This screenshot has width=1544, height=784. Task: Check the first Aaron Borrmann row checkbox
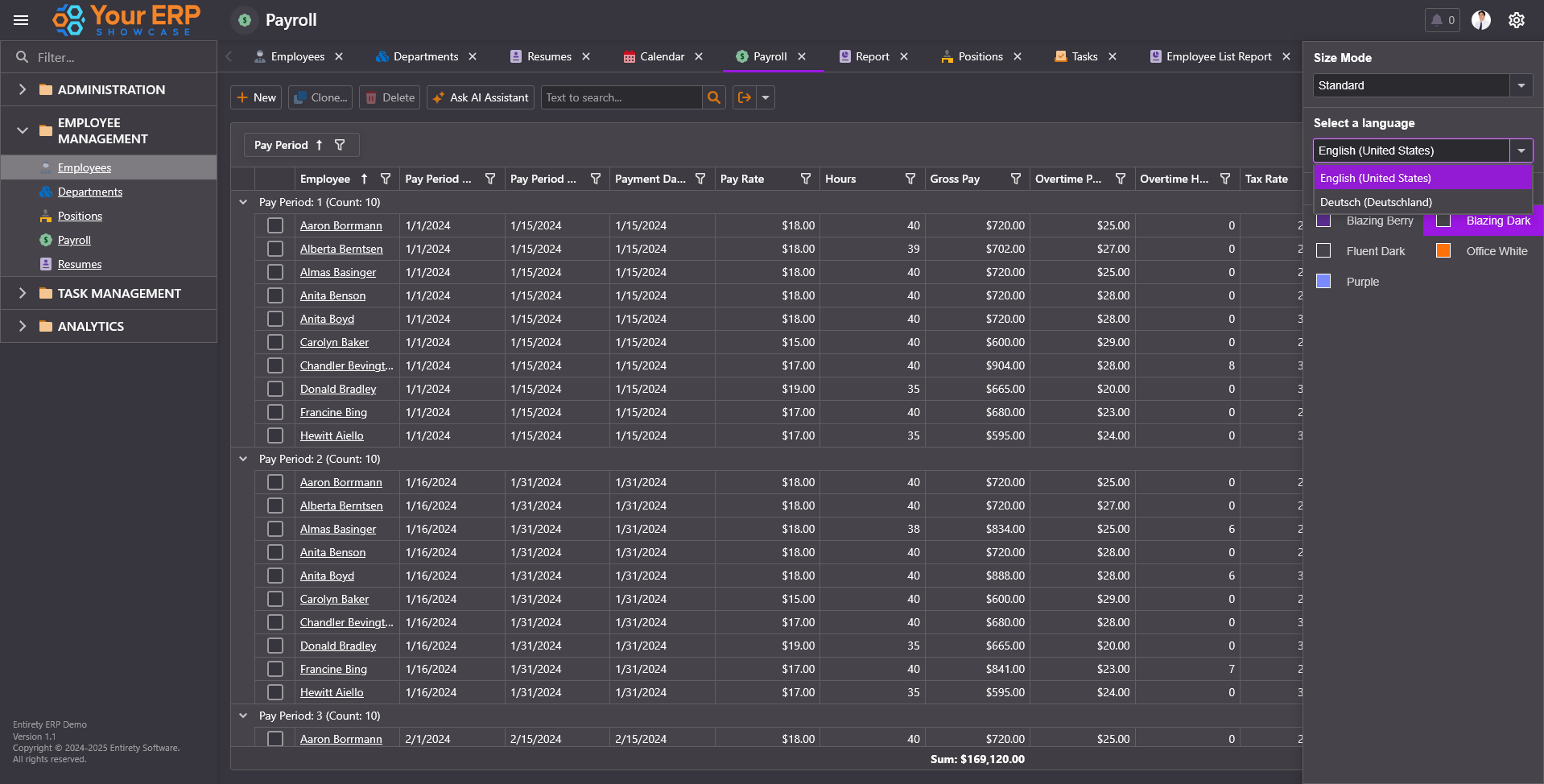(x=275, y=225)
